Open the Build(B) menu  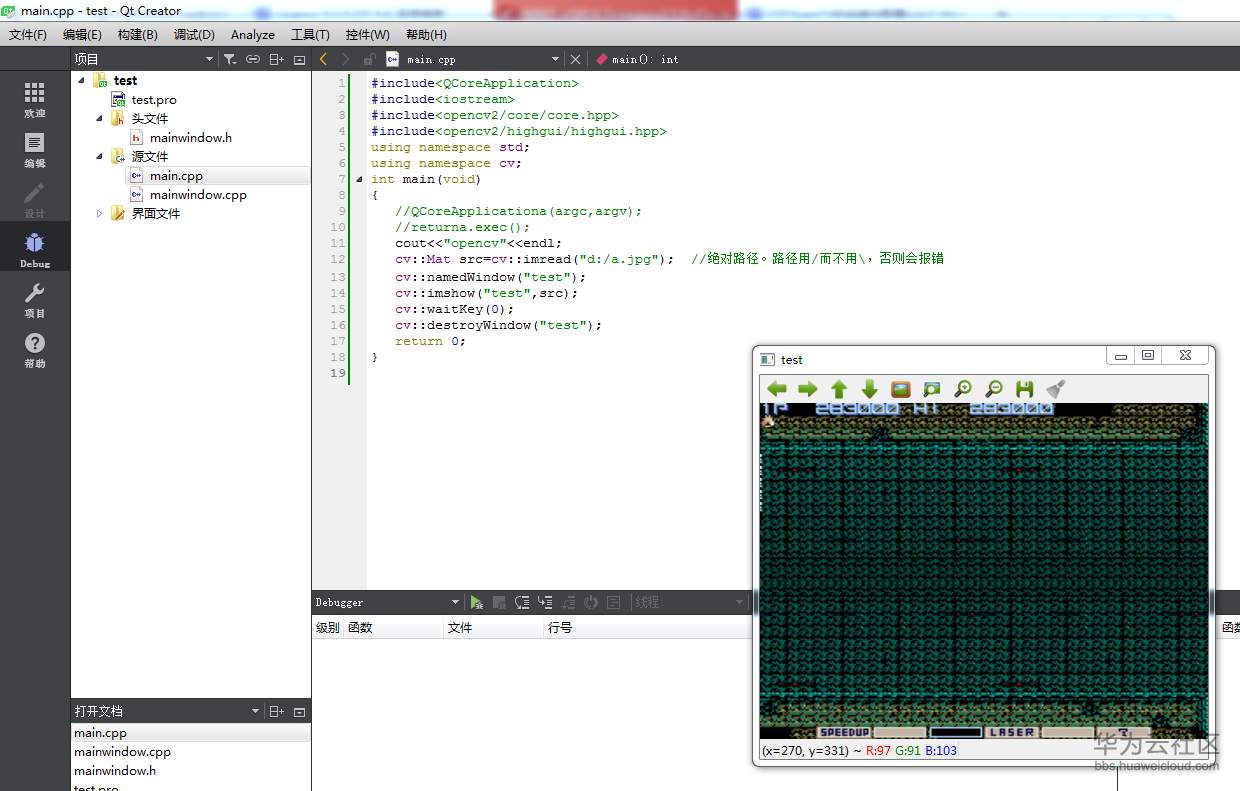point(137,34)
